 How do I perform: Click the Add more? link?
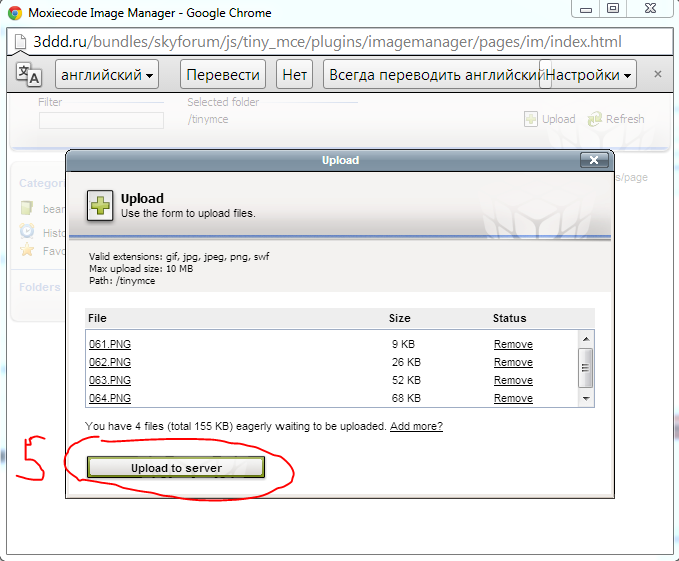coord(416,426)
